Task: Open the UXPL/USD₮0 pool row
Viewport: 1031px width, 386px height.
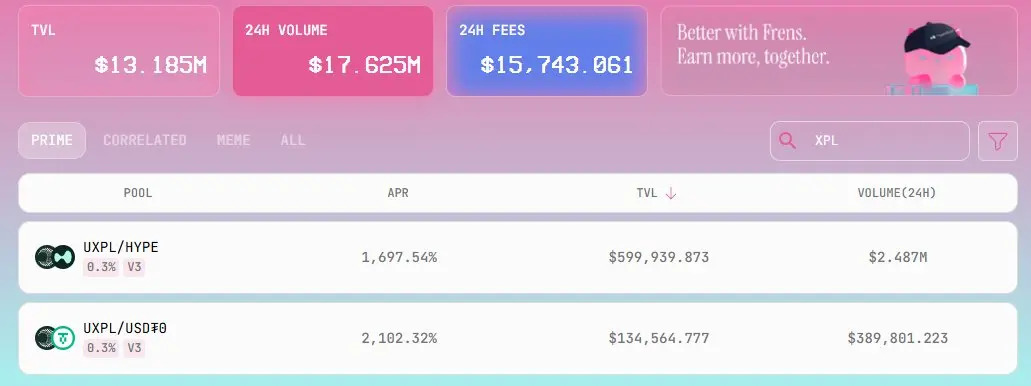Action: pos(518,339)
